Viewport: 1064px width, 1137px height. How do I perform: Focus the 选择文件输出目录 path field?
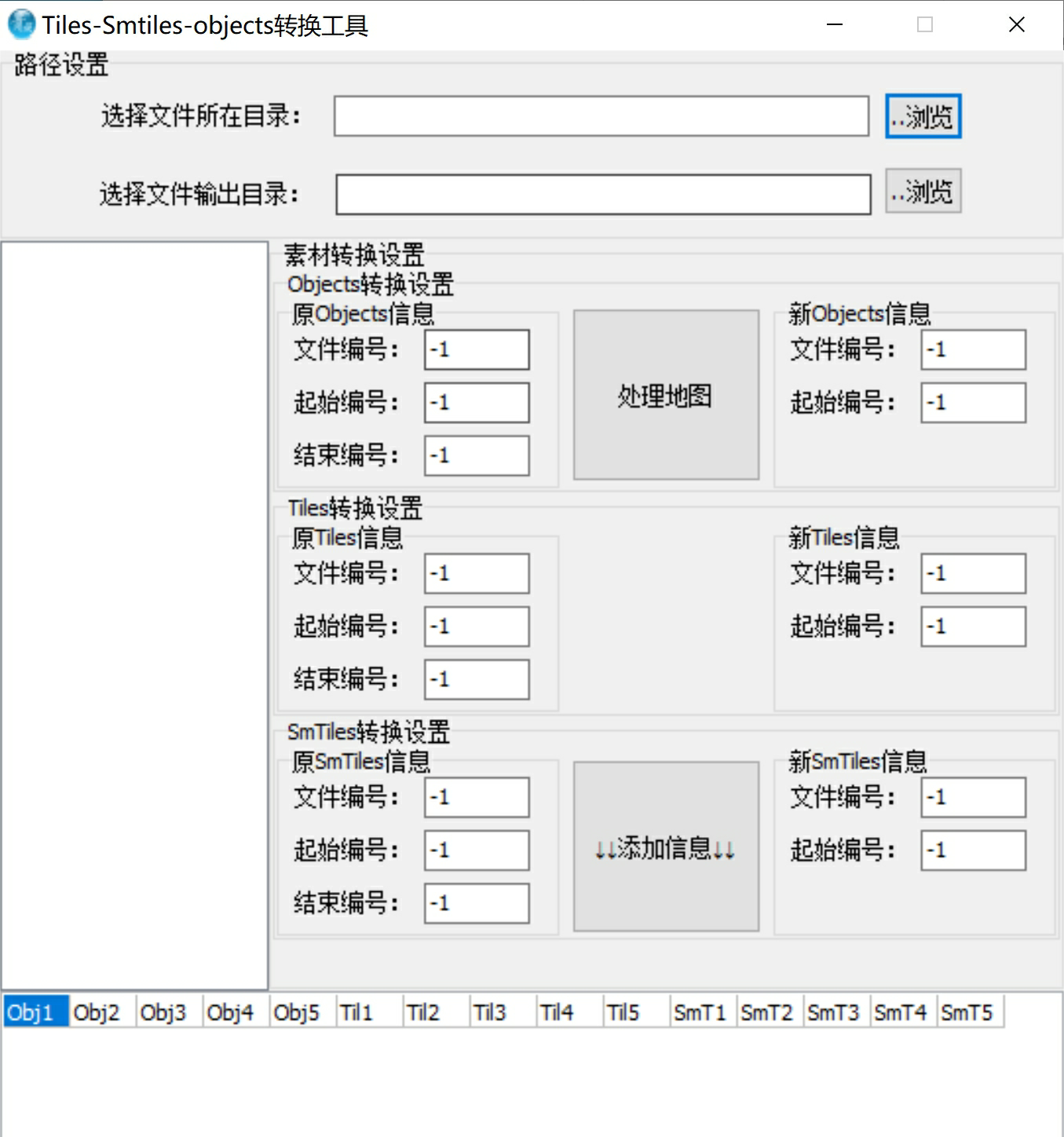[x=604, y=194]
